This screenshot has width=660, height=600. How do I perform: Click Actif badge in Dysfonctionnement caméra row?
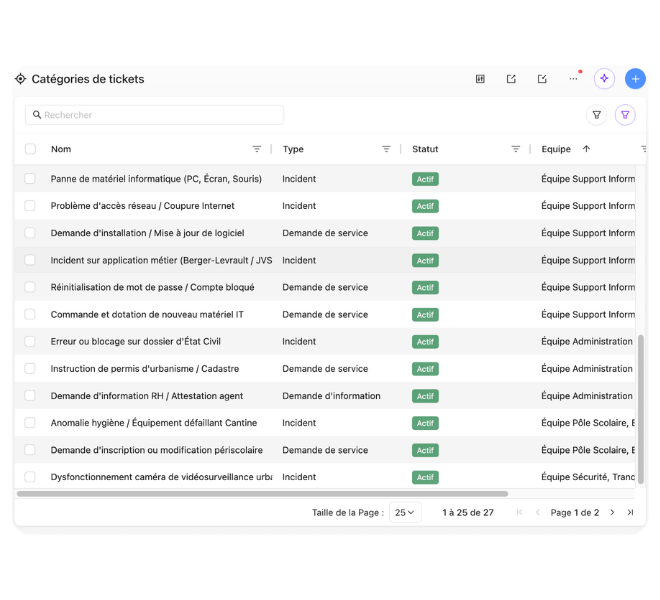tap(425, 477)
